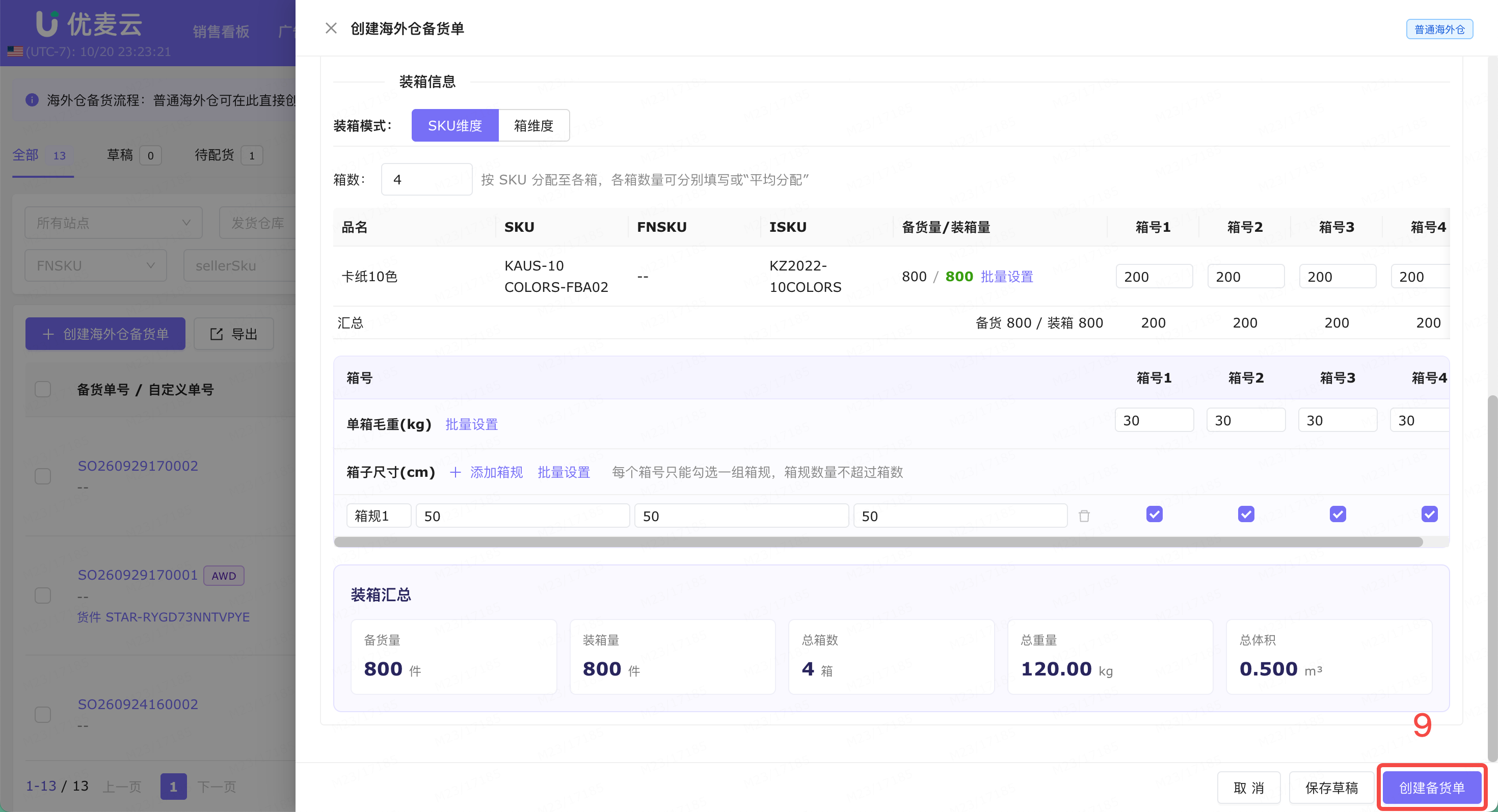1498x812 pixels.
Task: Open order SO260929170001 link
Action: coord(138,575)
